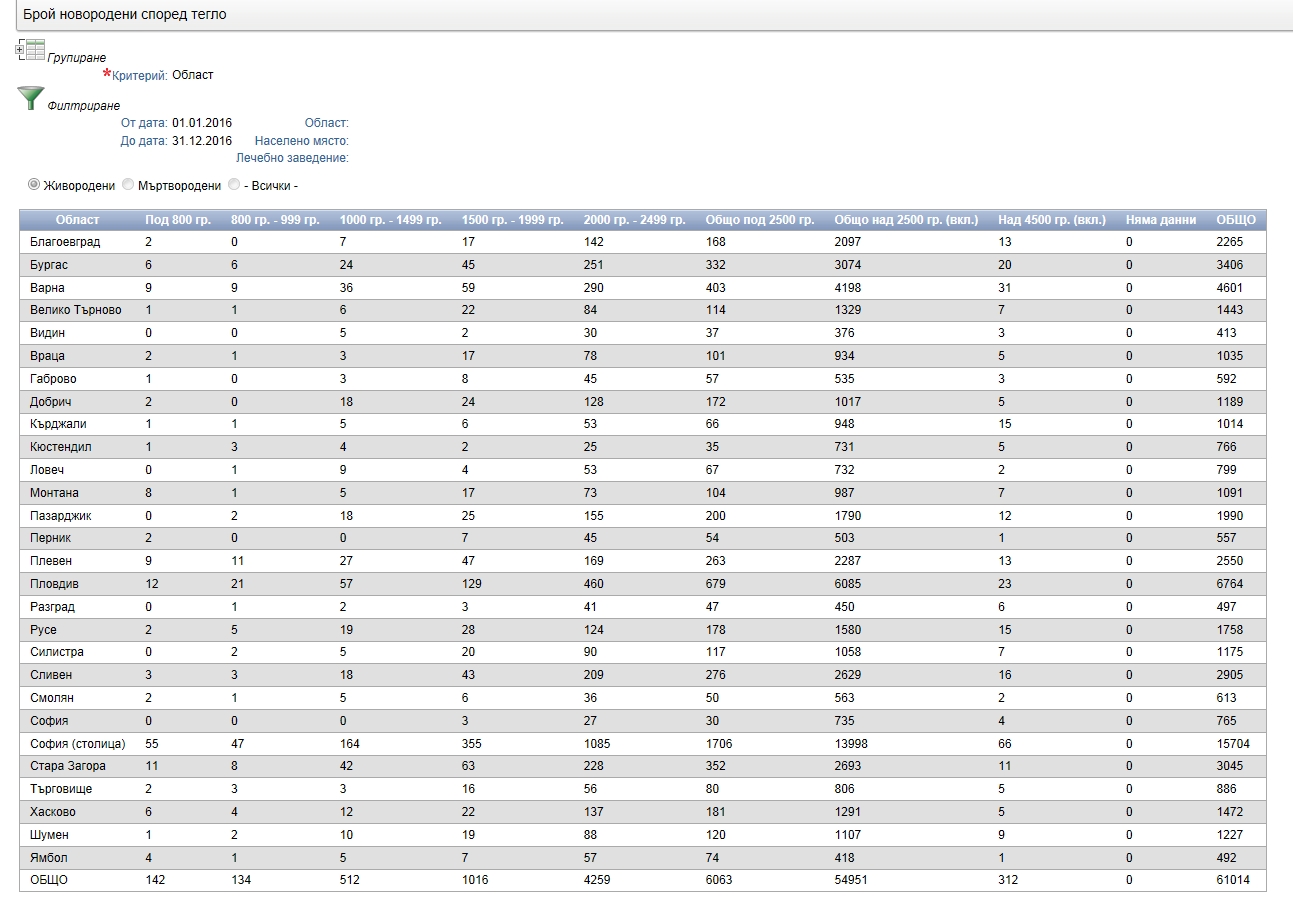
Task: Choose the Всички radio option
Action: click(234, 185)
